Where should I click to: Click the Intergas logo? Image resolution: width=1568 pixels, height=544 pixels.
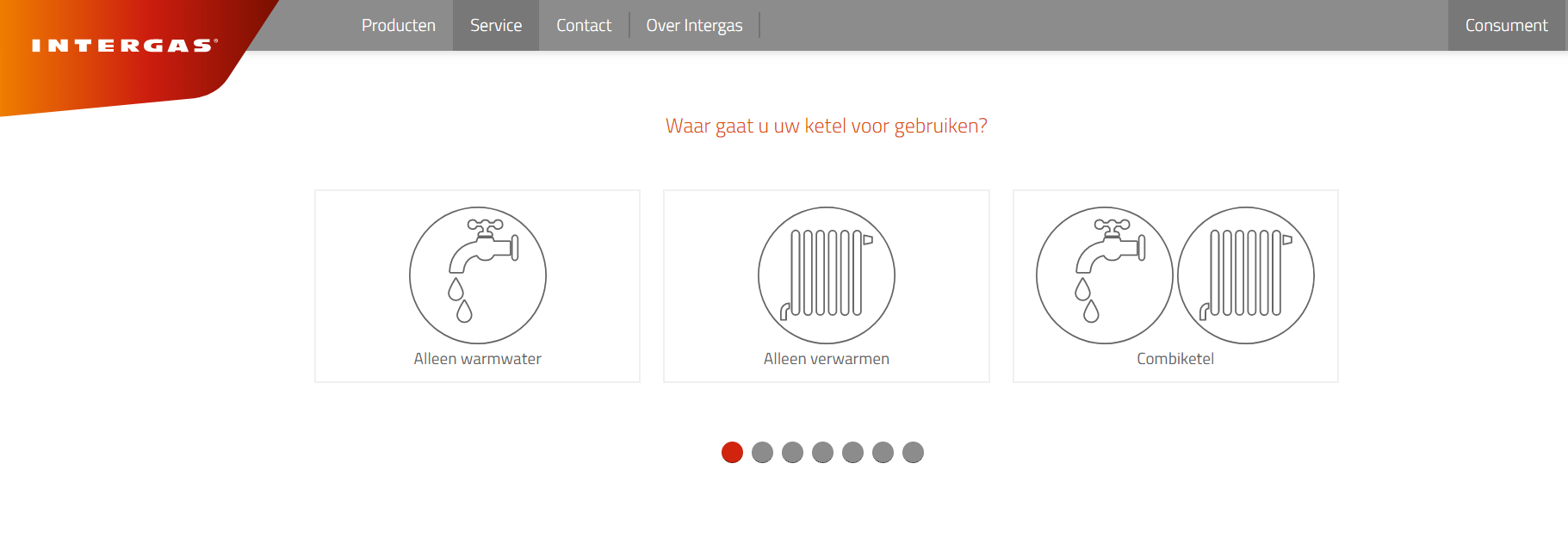pyautogui.click(x=125, y=46)
